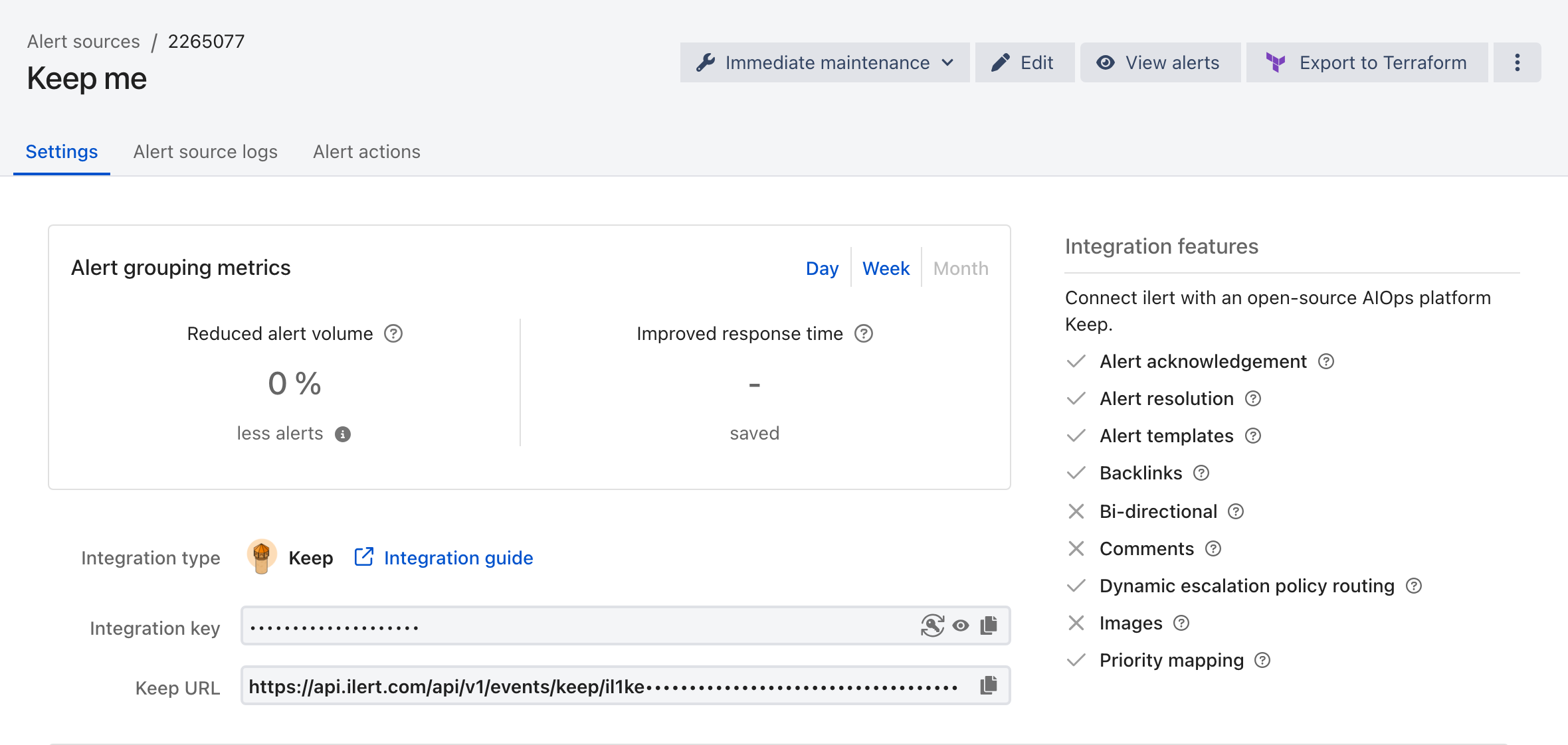The height and width of the screenshot is (745, 1568).
Task: Copy the integration key
Action: pos(989,625)
